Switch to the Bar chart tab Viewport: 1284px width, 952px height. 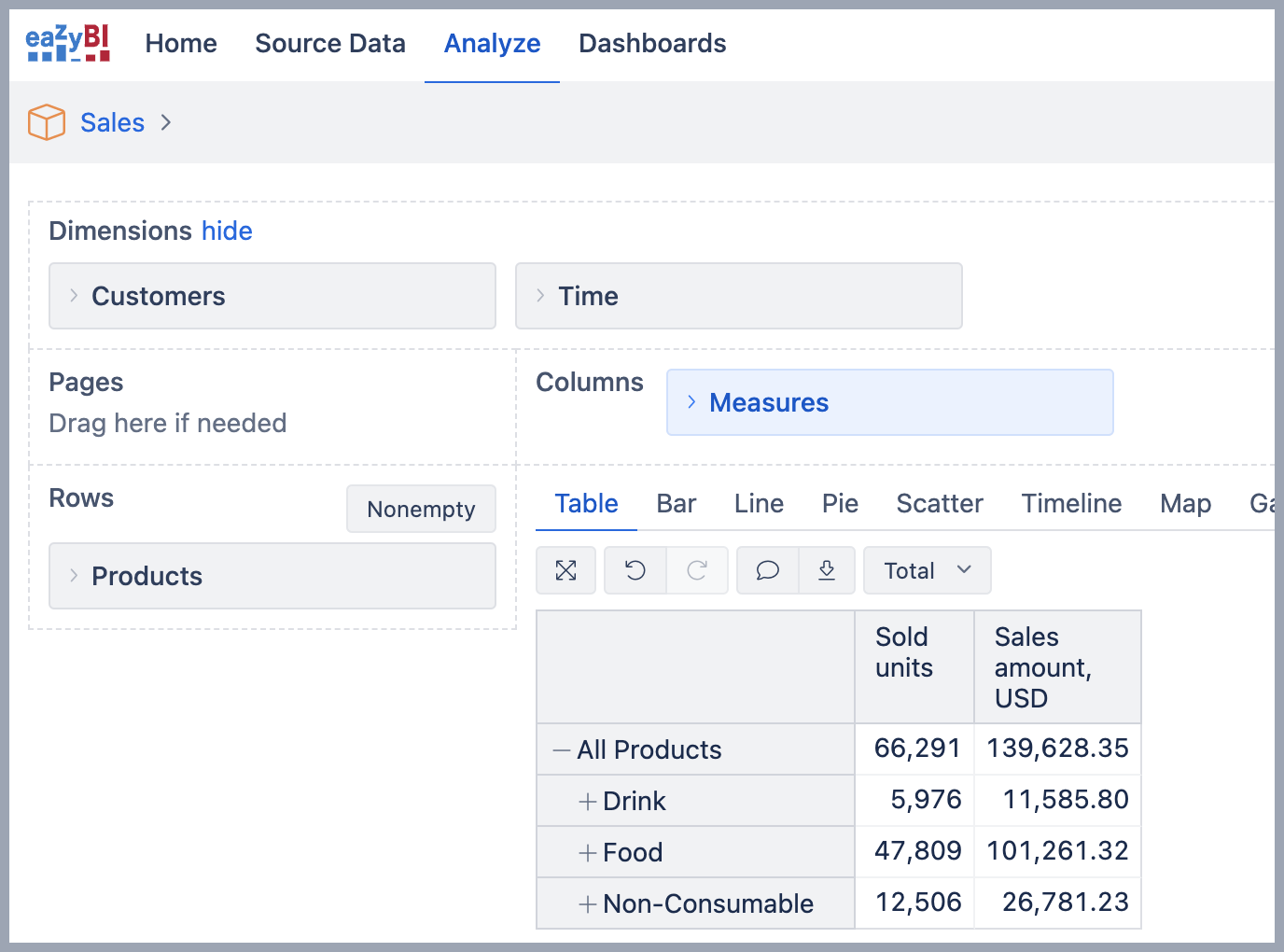[x=676, y=503]
